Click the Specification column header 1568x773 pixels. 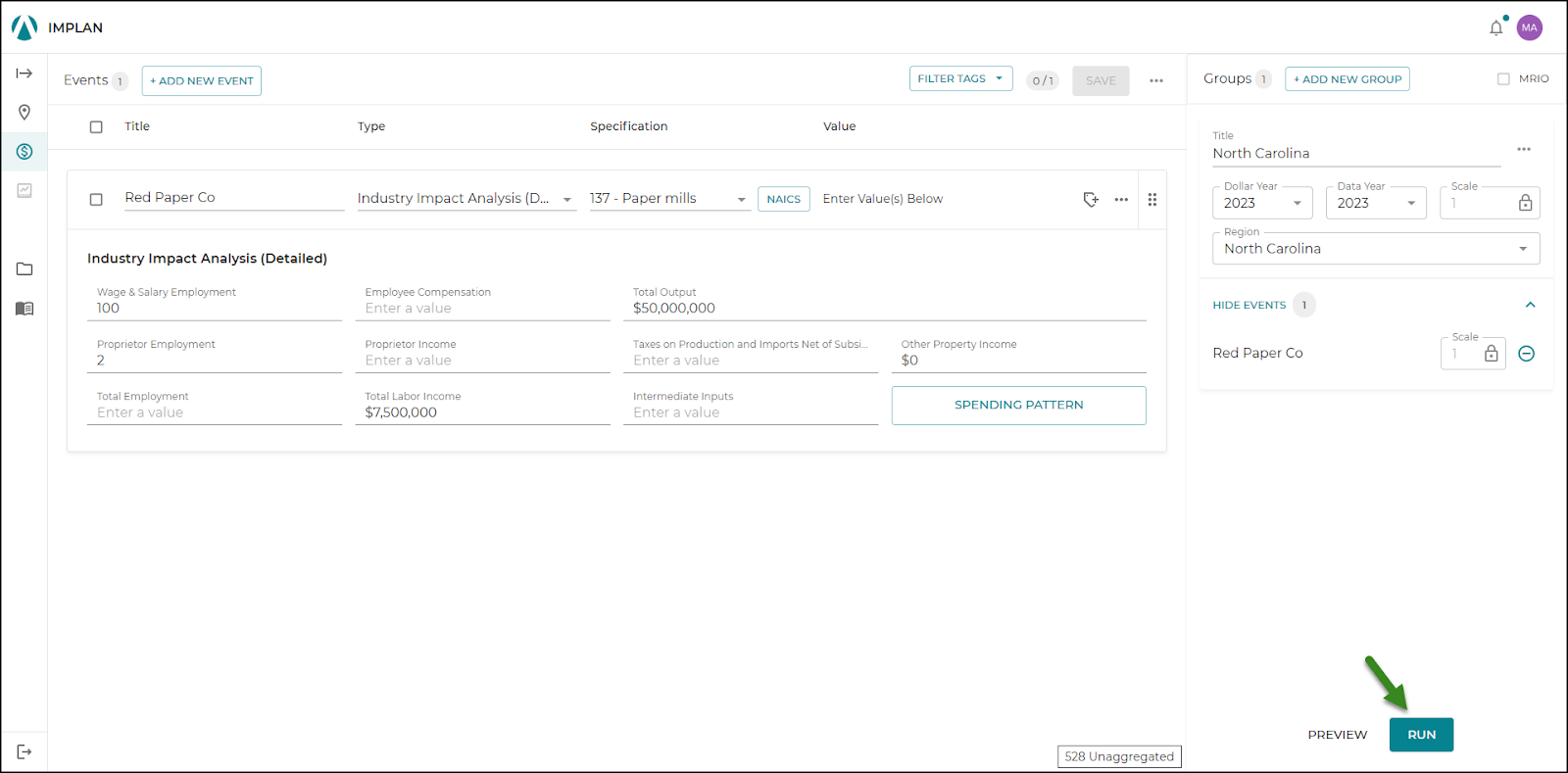click(x=629, y=126)
